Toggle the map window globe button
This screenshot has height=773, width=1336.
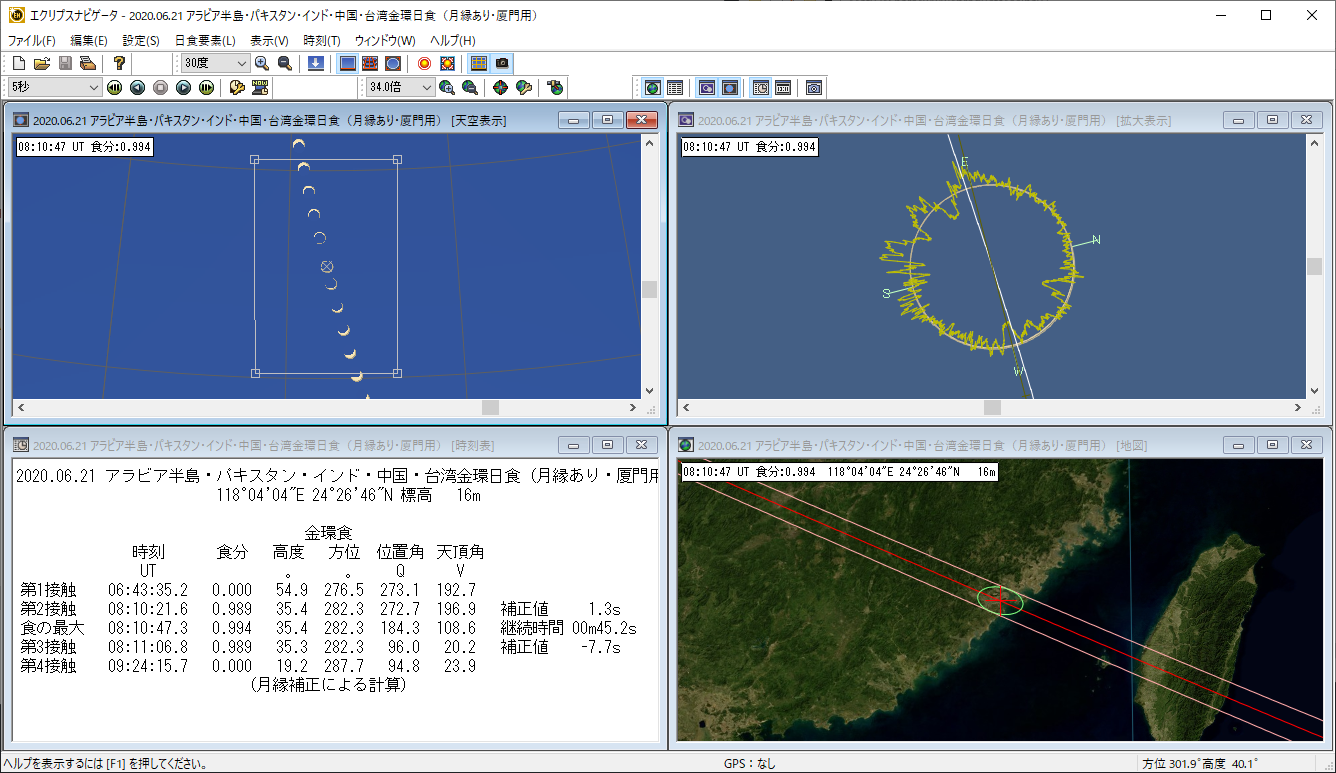(x=652, y=88)
